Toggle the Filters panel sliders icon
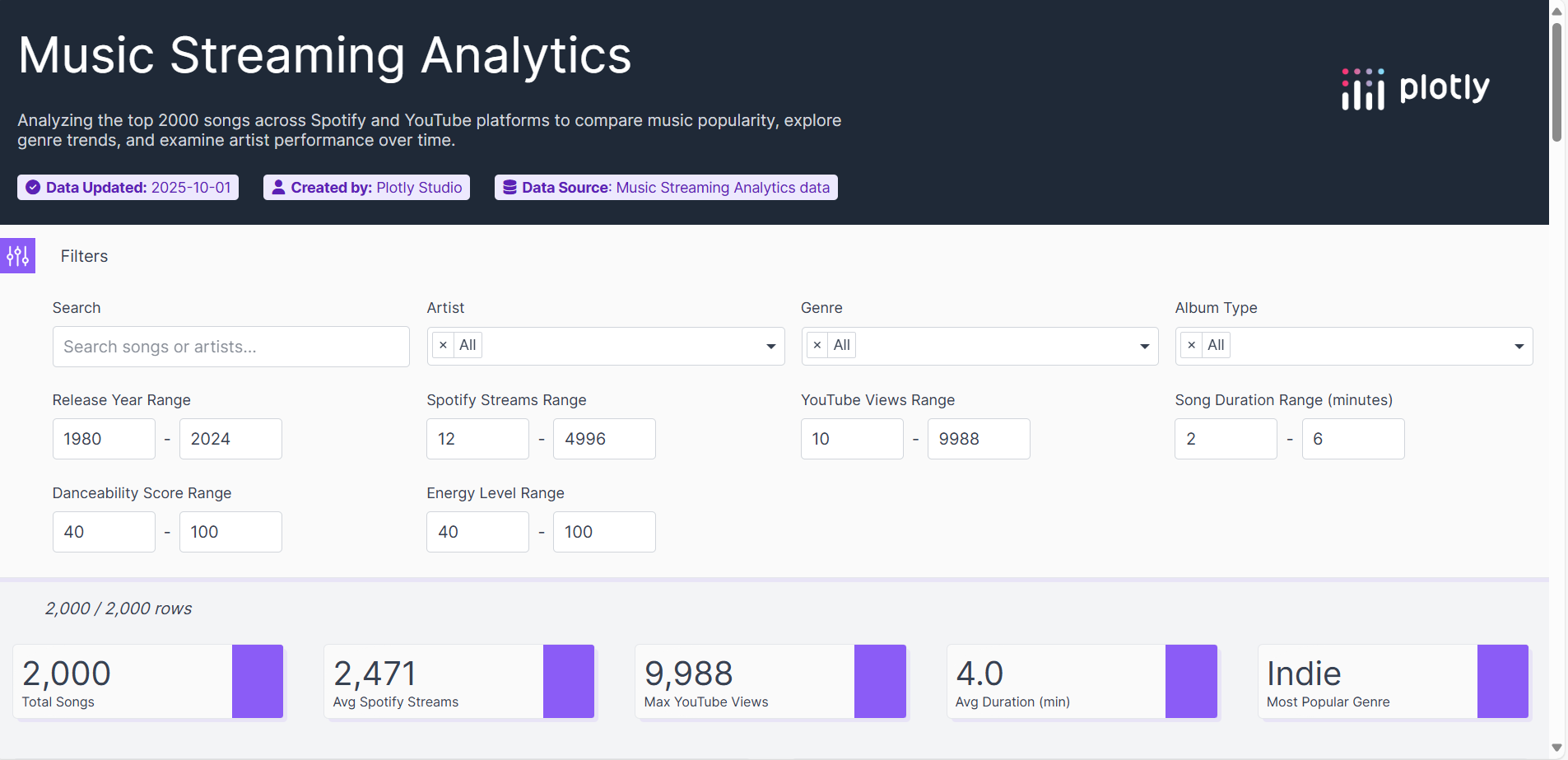 tap(17, 256)
